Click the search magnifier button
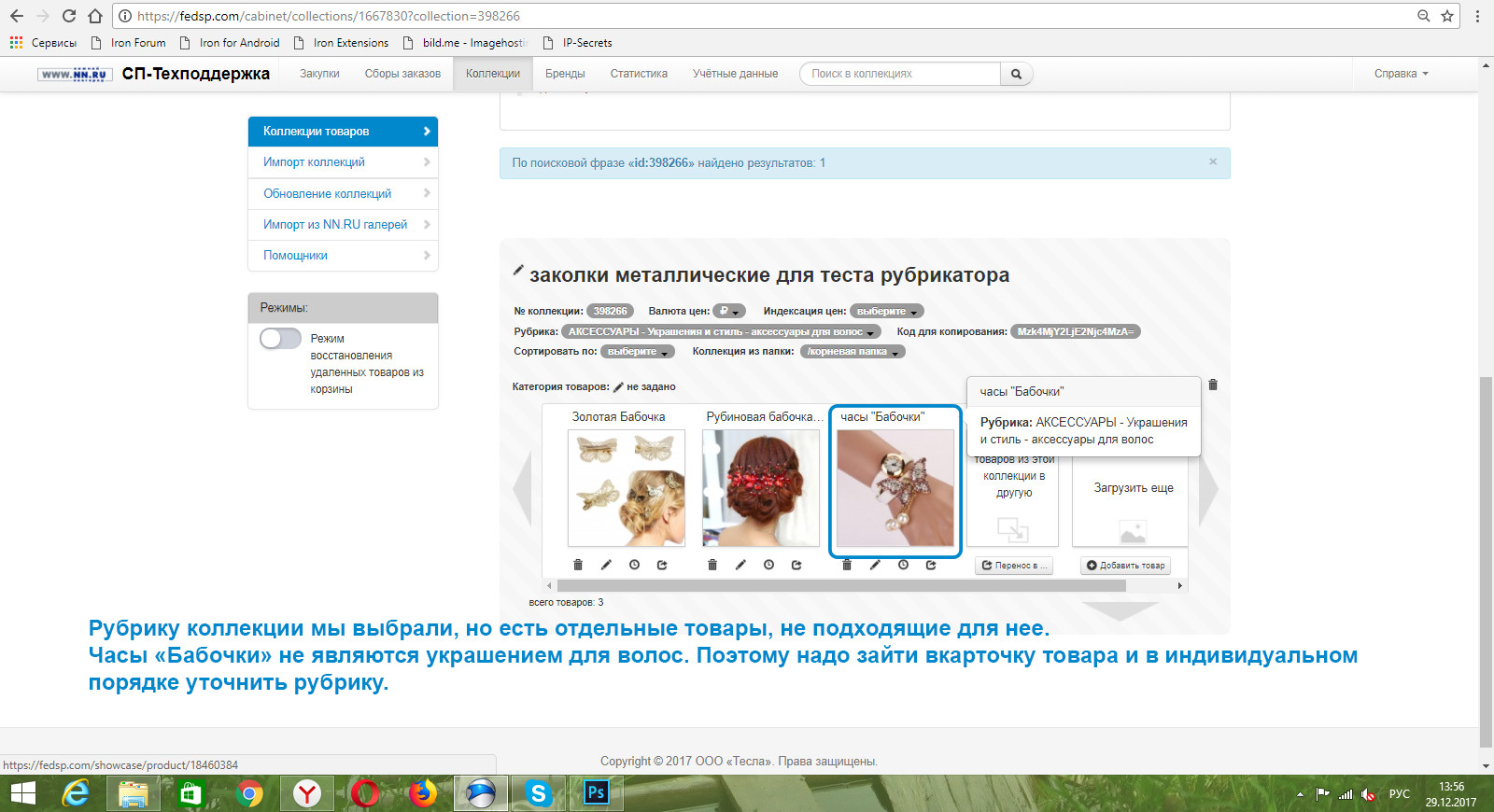Viewport: 1494px width, 812px height. click(1016, 74)
